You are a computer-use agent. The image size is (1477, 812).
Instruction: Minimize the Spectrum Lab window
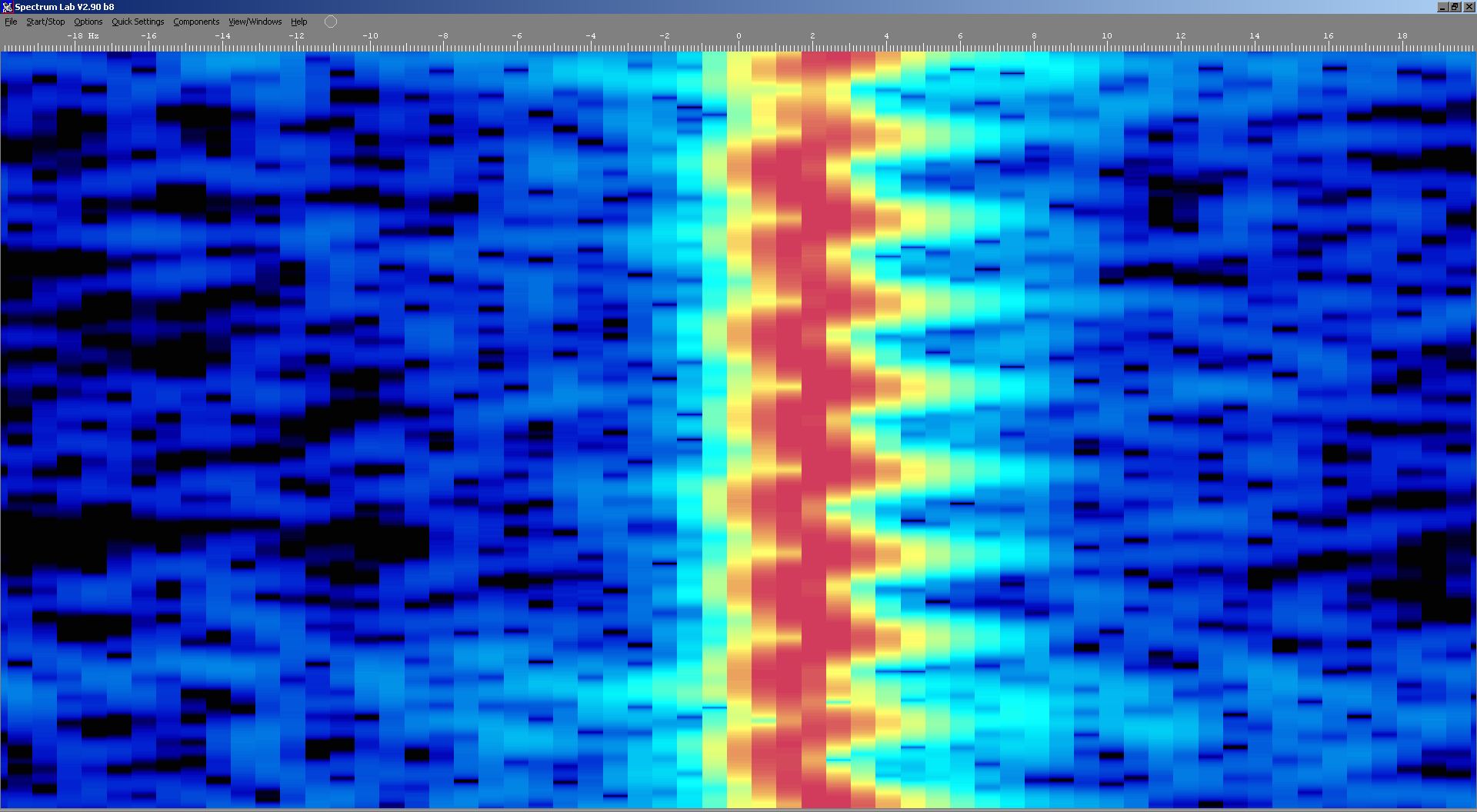point(1442,7)
